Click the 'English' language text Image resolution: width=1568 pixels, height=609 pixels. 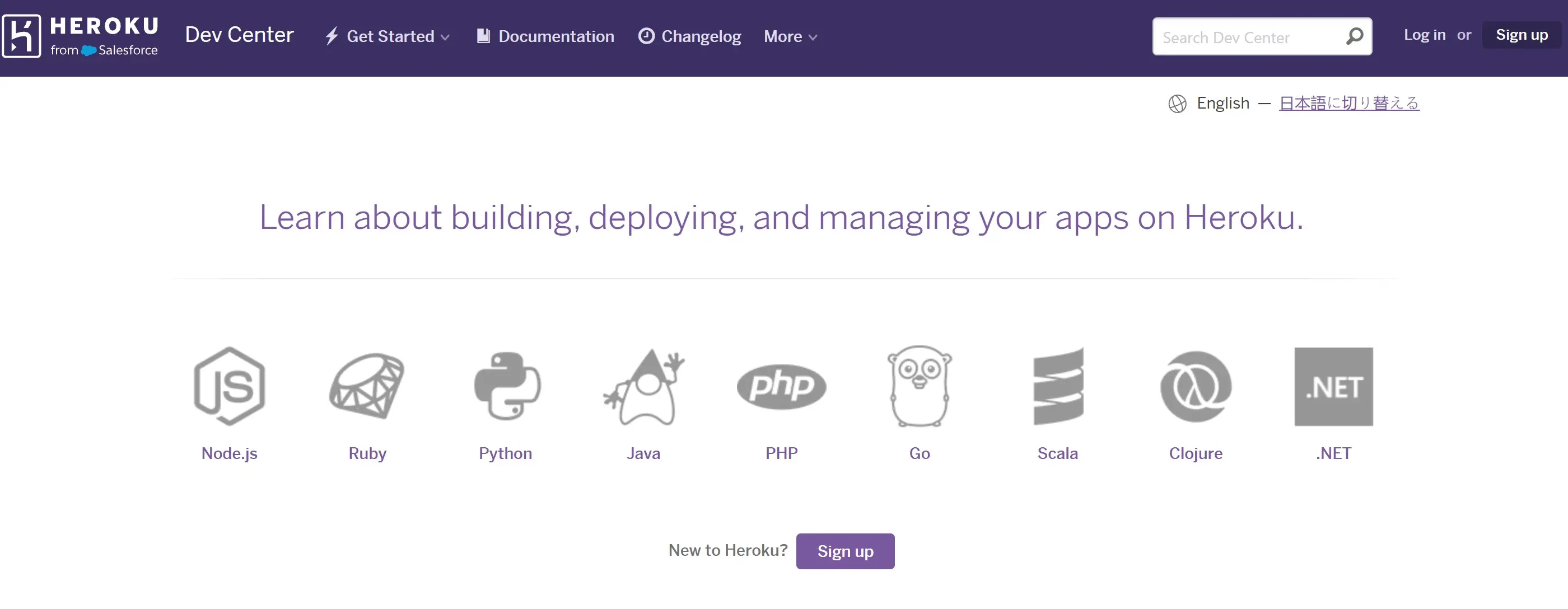[x=1223, y=104]
